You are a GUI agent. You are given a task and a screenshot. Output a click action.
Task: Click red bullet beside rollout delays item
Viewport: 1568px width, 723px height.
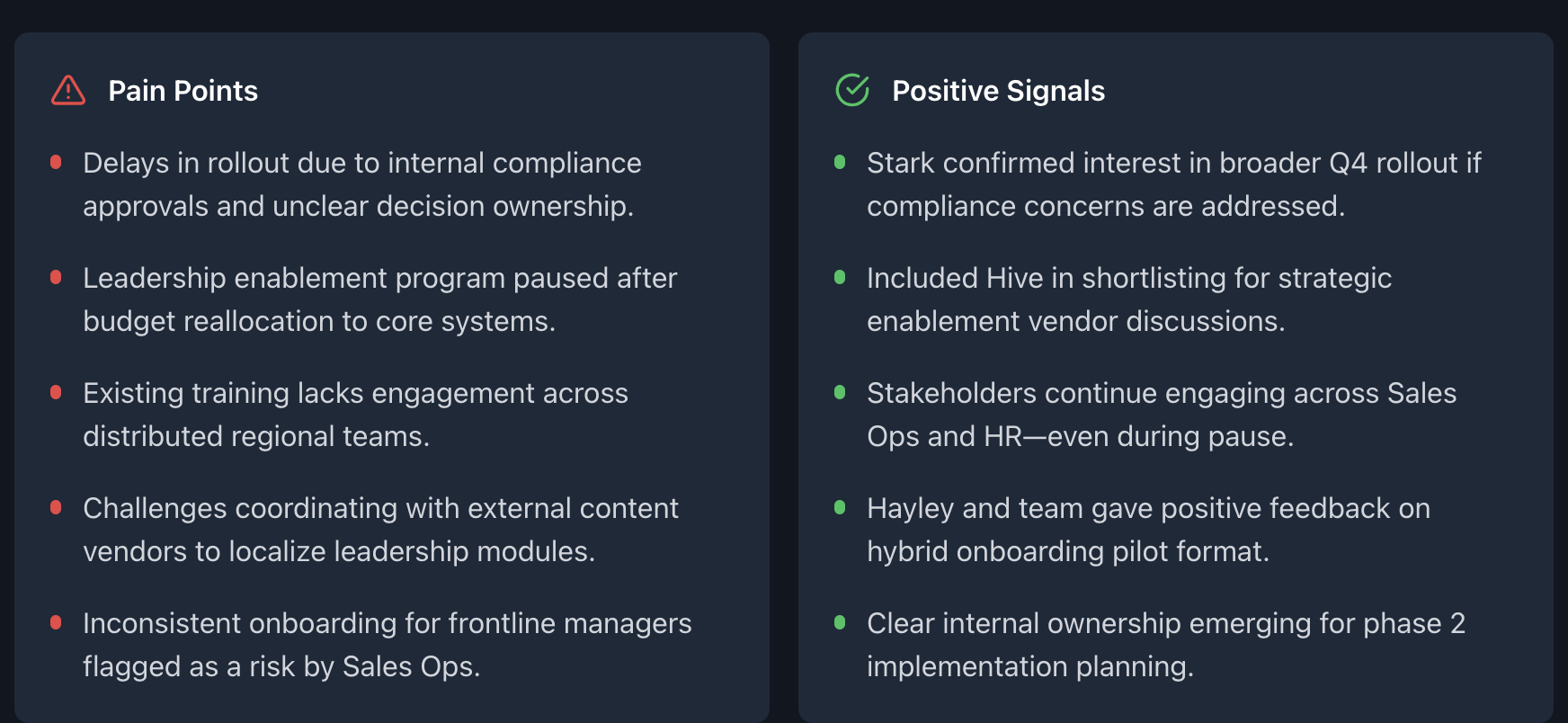point(56,162)
